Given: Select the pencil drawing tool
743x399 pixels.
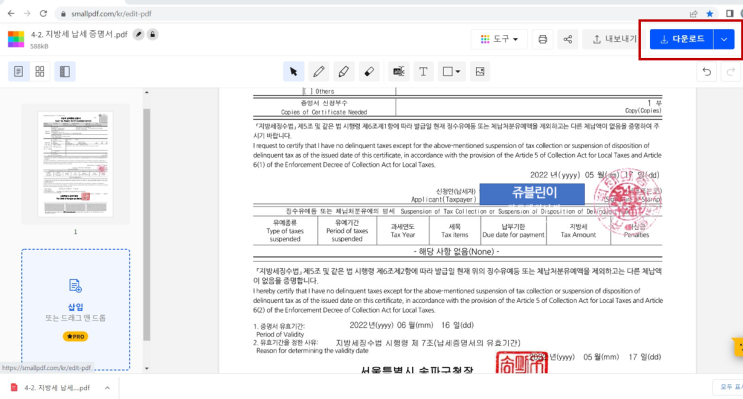Looking at the screenshot, I should (x=319, y=72).
